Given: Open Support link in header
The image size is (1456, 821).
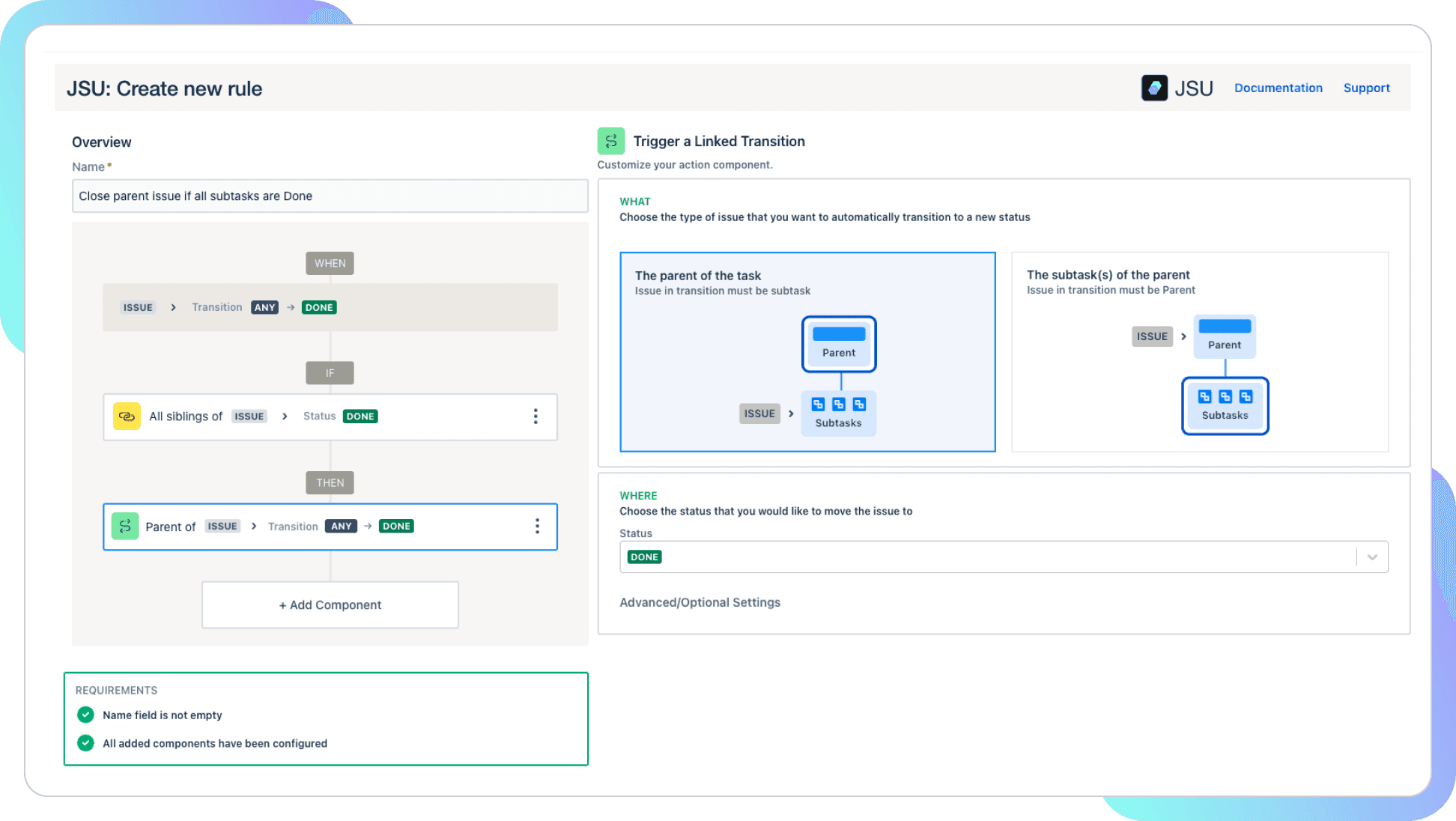Looking at the screenshot, I should click(1367, 88).
